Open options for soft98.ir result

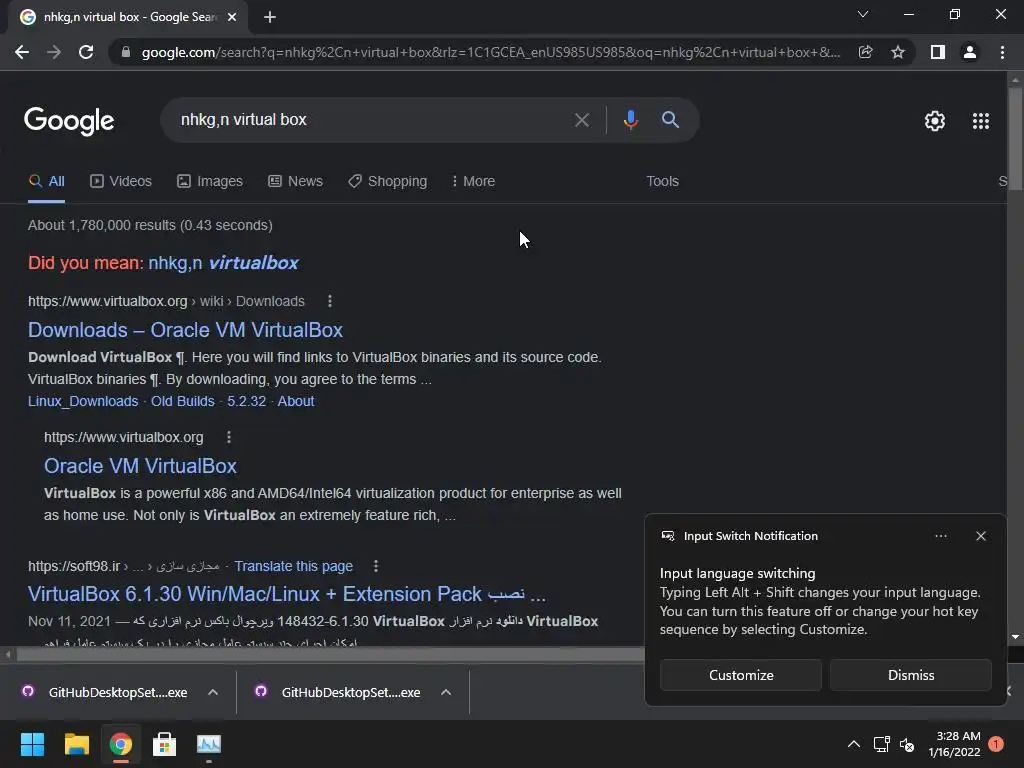click(376, 566)
